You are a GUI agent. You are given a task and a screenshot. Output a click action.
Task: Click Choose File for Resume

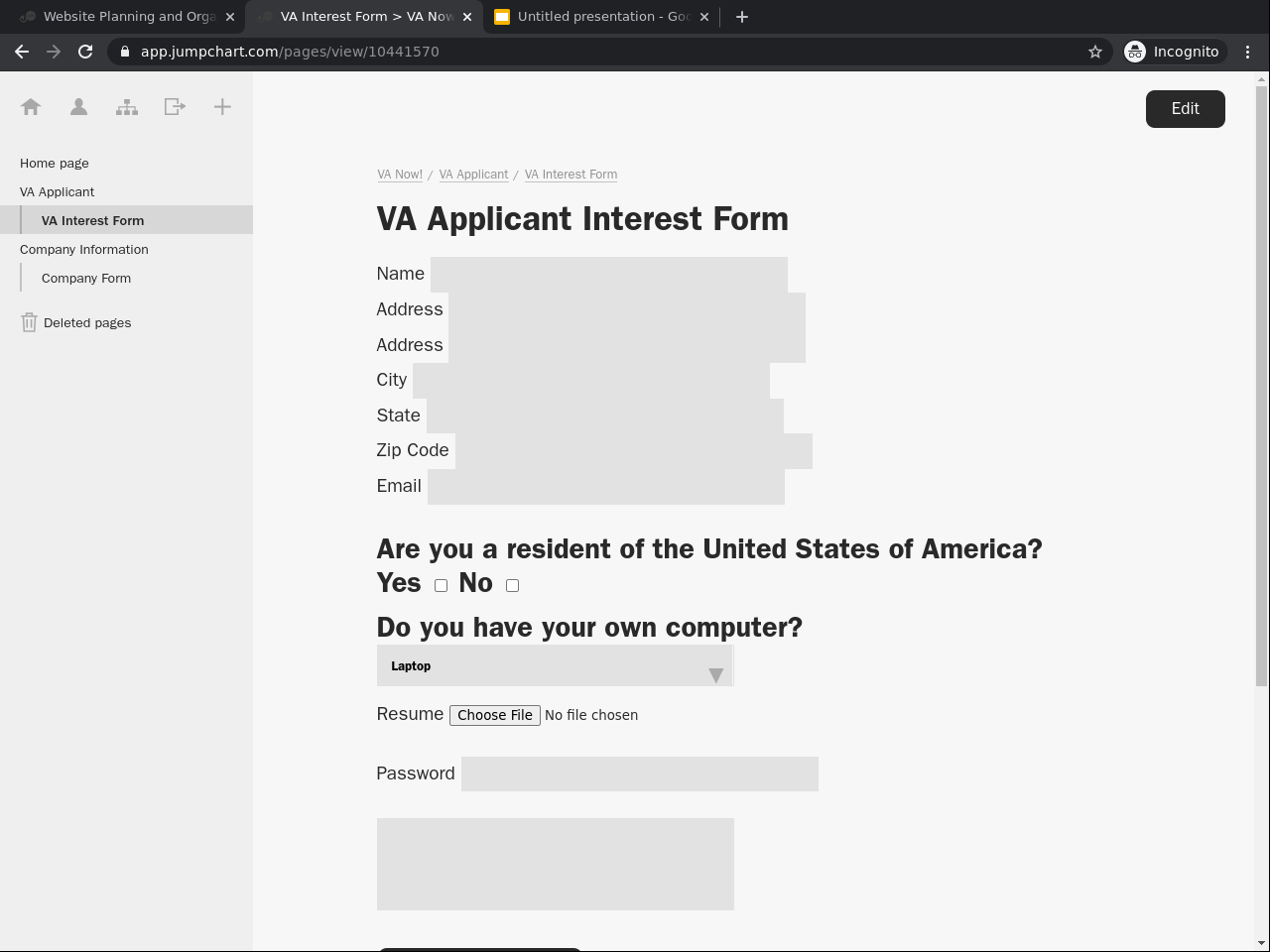(x=494, y=715)
